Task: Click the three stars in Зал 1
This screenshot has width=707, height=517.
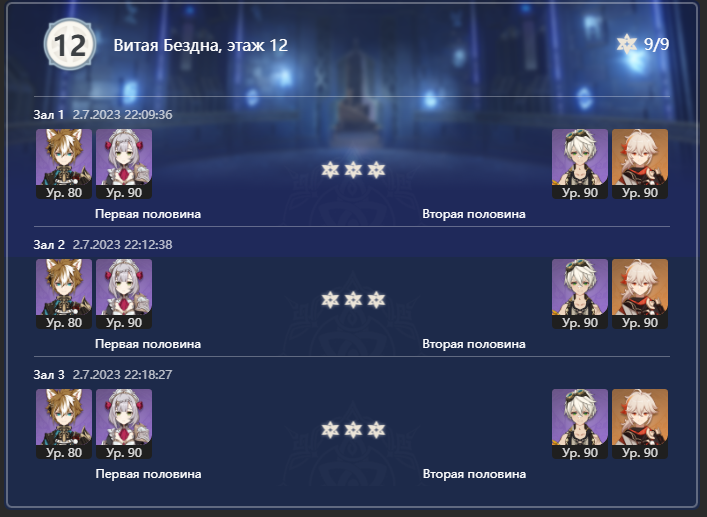Action: click(x=353, y=170)
